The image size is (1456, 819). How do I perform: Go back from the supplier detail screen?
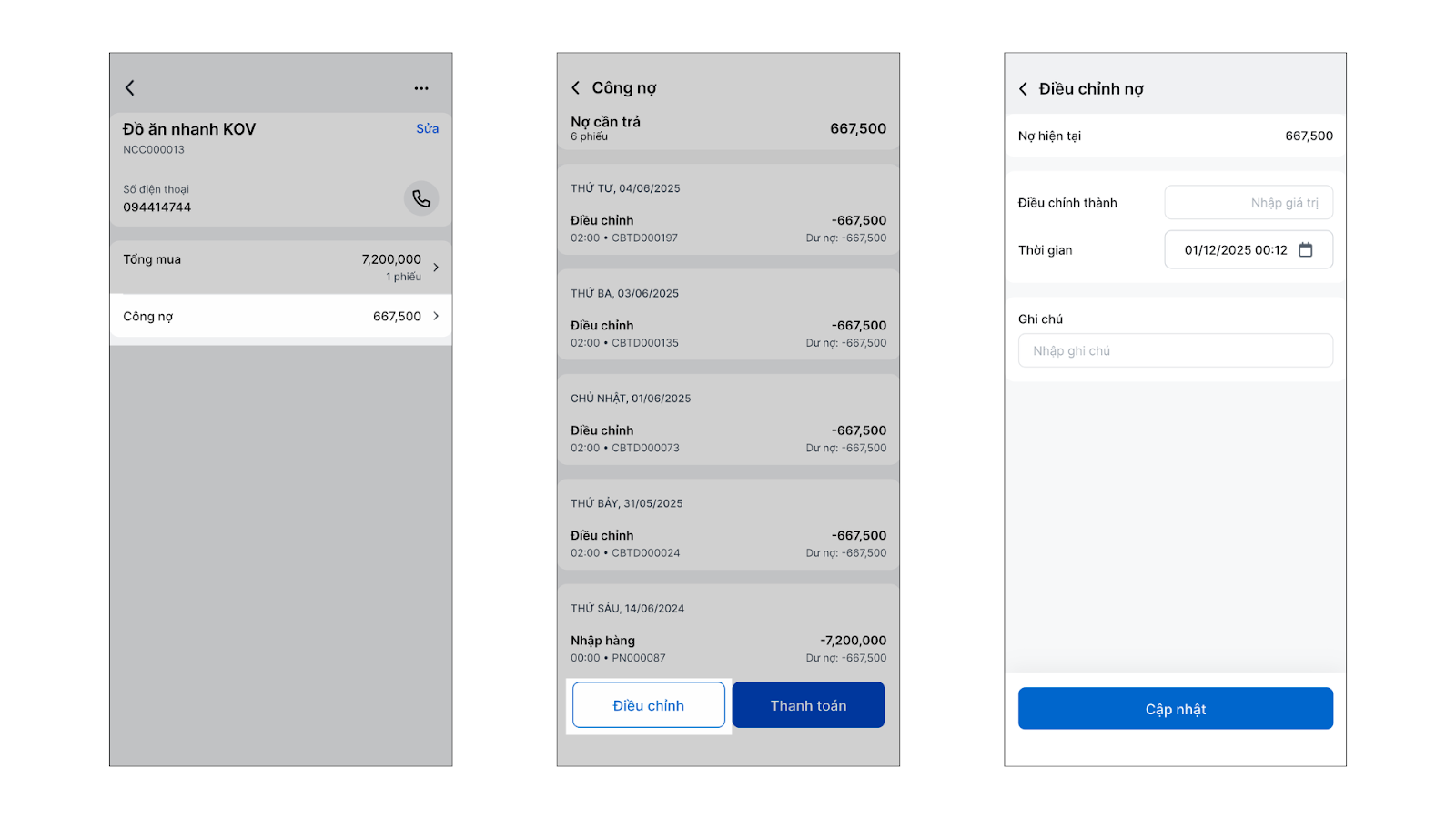pyautogui.click(x=130, y=88)
